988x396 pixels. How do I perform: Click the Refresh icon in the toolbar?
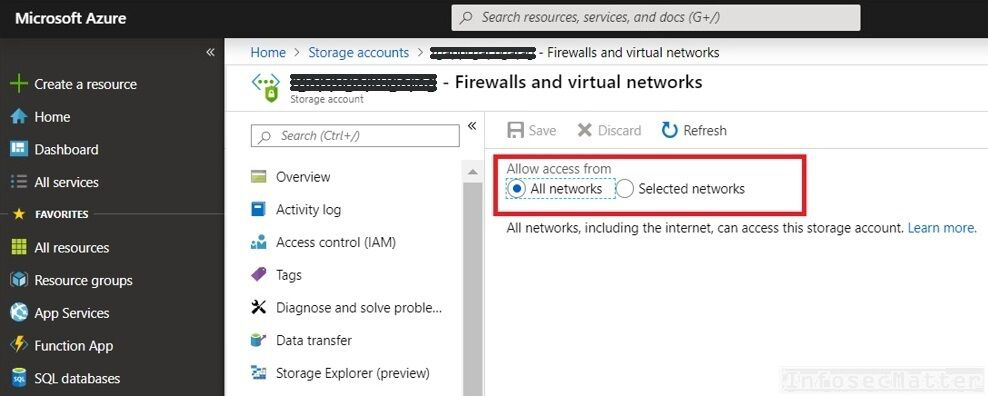pyautogui.click(x=669, y=131)
